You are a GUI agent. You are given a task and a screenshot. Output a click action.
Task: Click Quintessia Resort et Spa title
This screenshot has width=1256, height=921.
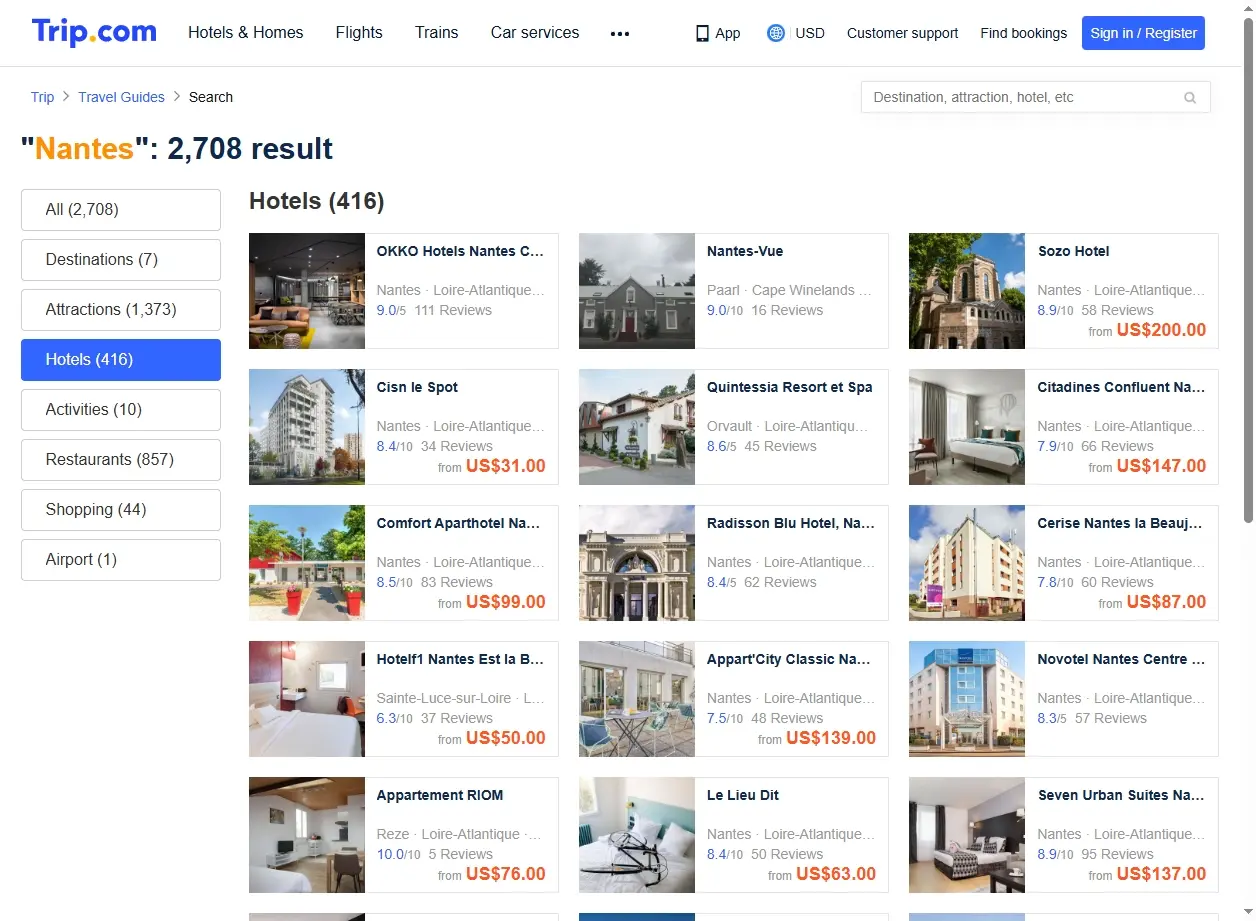click(790, 387)
